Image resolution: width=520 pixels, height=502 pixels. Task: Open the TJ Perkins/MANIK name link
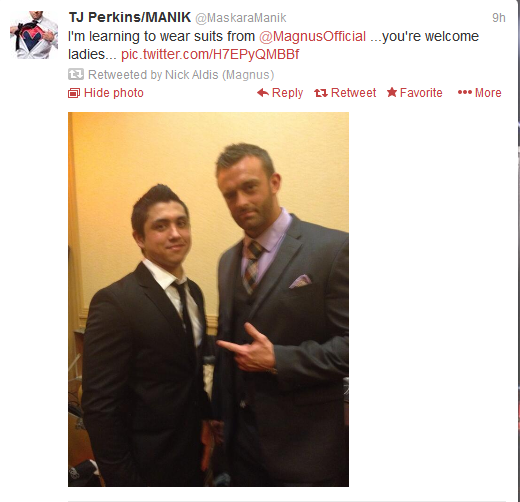(x=130, y=17)
